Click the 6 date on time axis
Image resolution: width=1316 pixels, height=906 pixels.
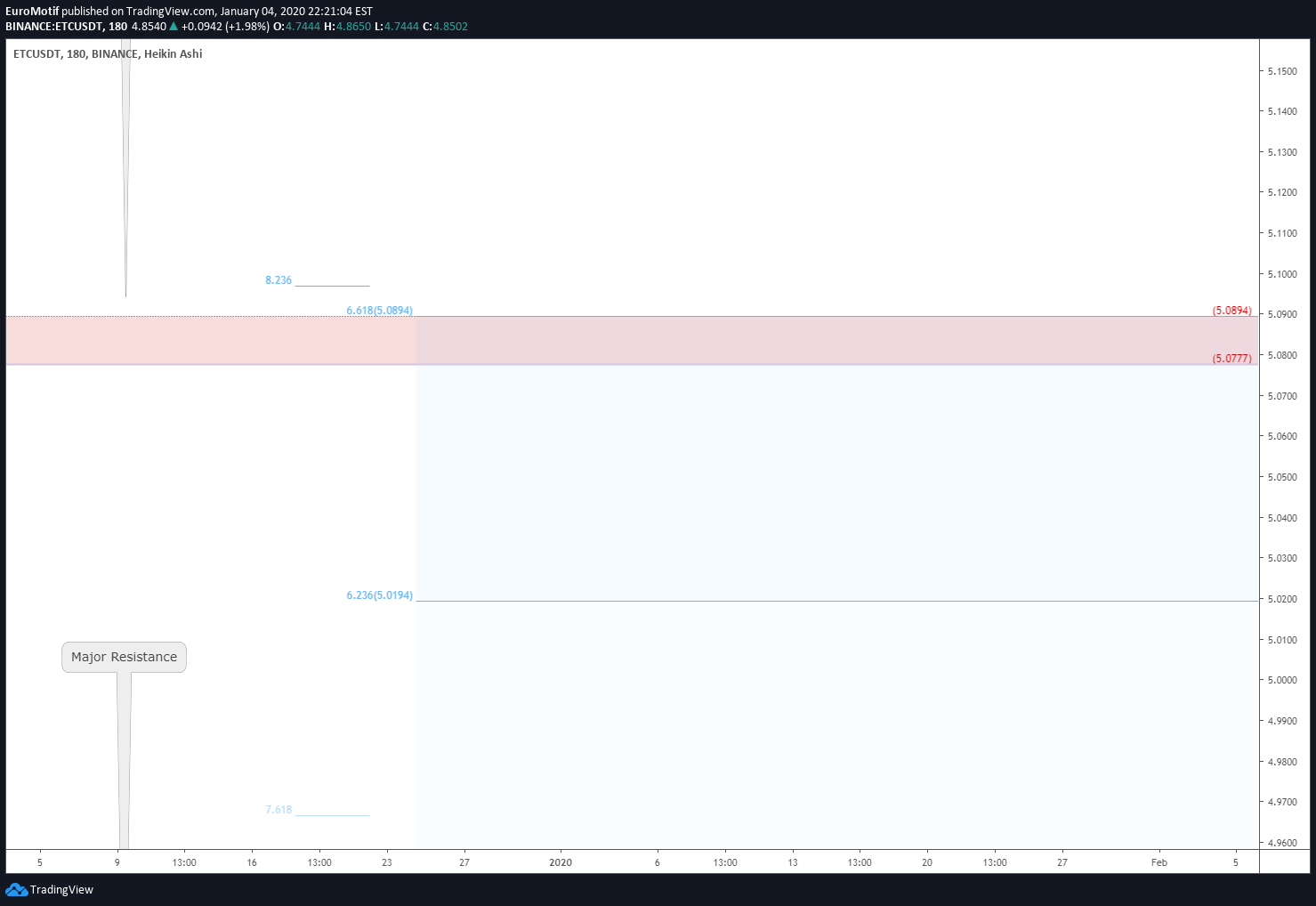[x=658, y=862]
